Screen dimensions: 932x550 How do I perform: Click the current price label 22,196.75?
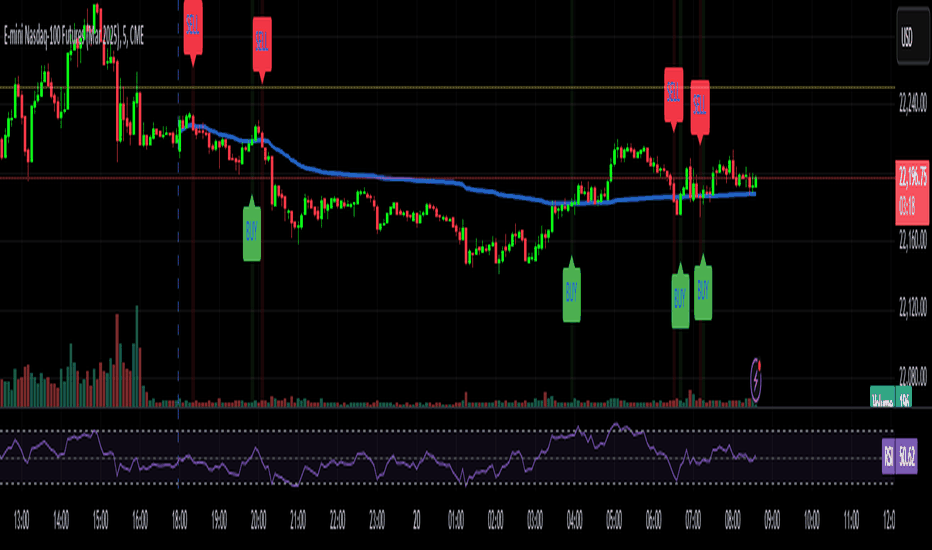point(912,177)
